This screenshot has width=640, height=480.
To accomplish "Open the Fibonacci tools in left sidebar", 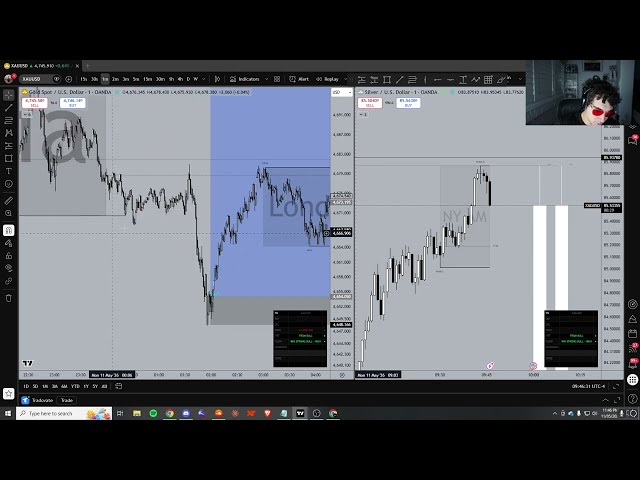I will [9, 120].
